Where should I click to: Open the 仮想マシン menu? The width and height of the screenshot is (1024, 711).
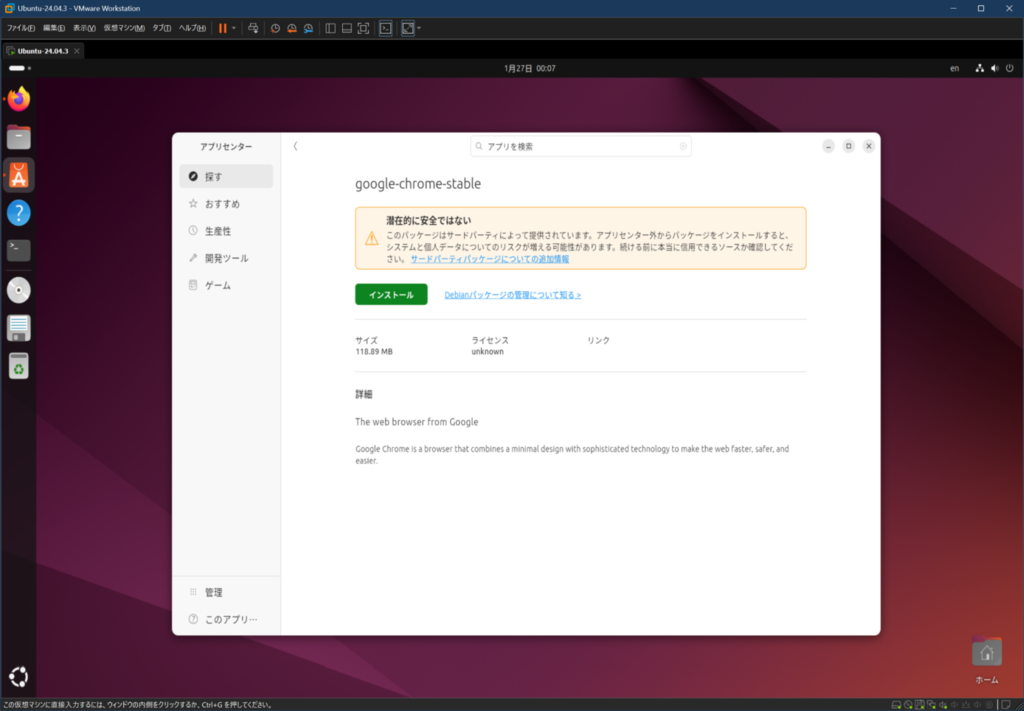pyautogui.click(x=124, y=28)
